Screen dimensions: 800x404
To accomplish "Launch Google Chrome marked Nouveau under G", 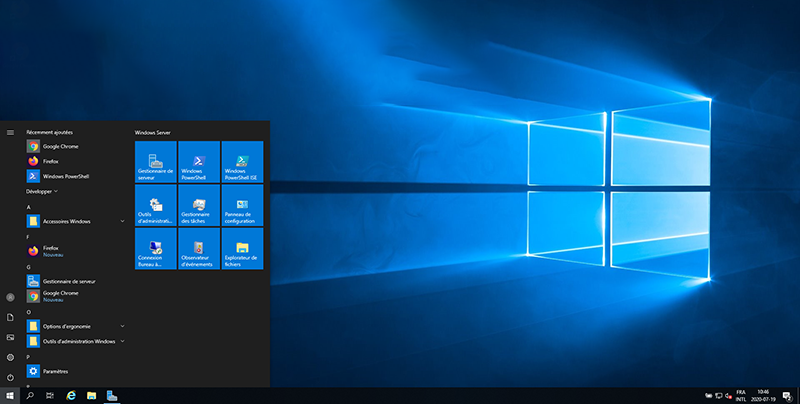I will click(x=76, y=296).
